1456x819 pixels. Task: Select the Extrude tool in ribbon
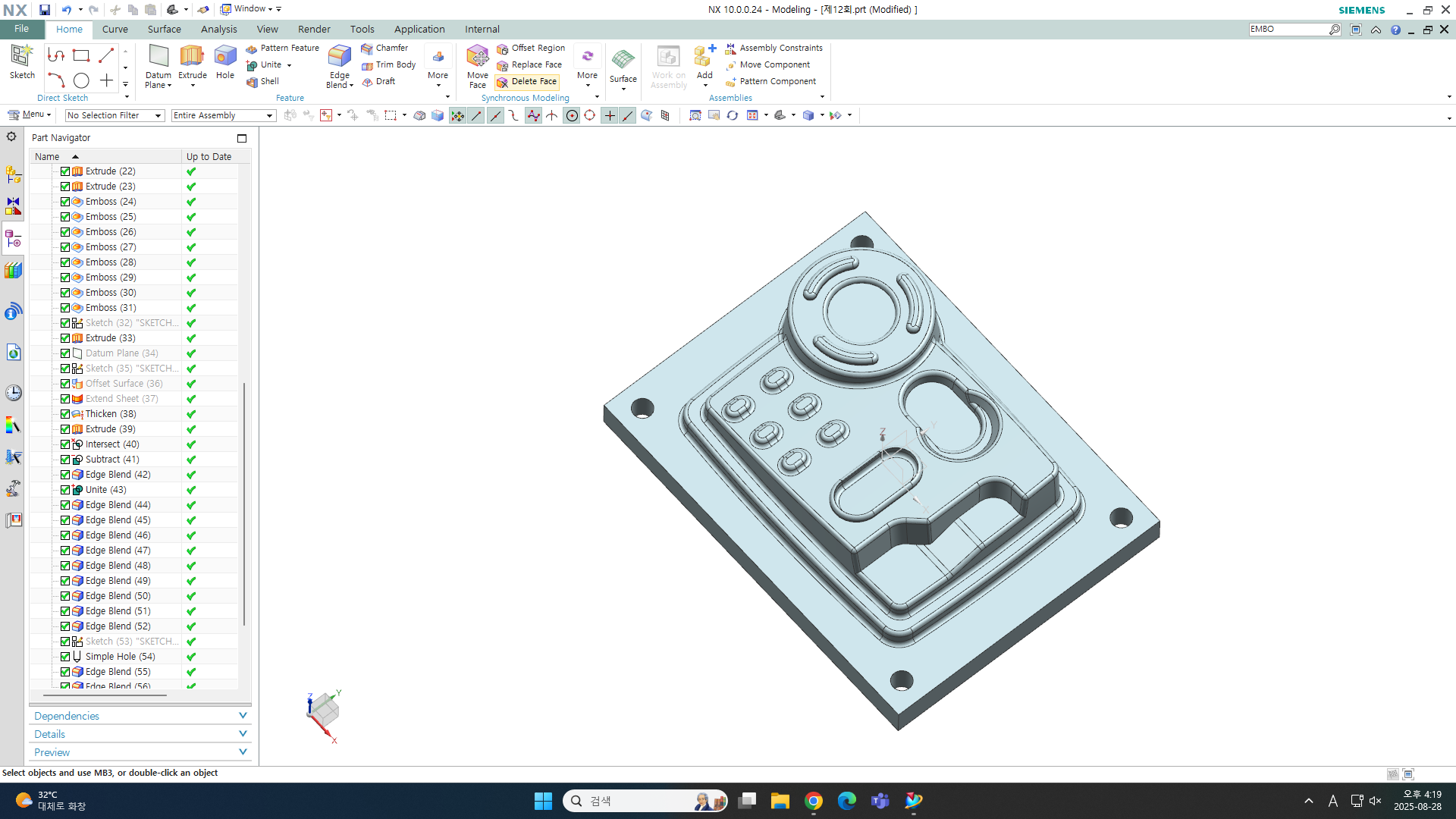(x=192, y=64)
